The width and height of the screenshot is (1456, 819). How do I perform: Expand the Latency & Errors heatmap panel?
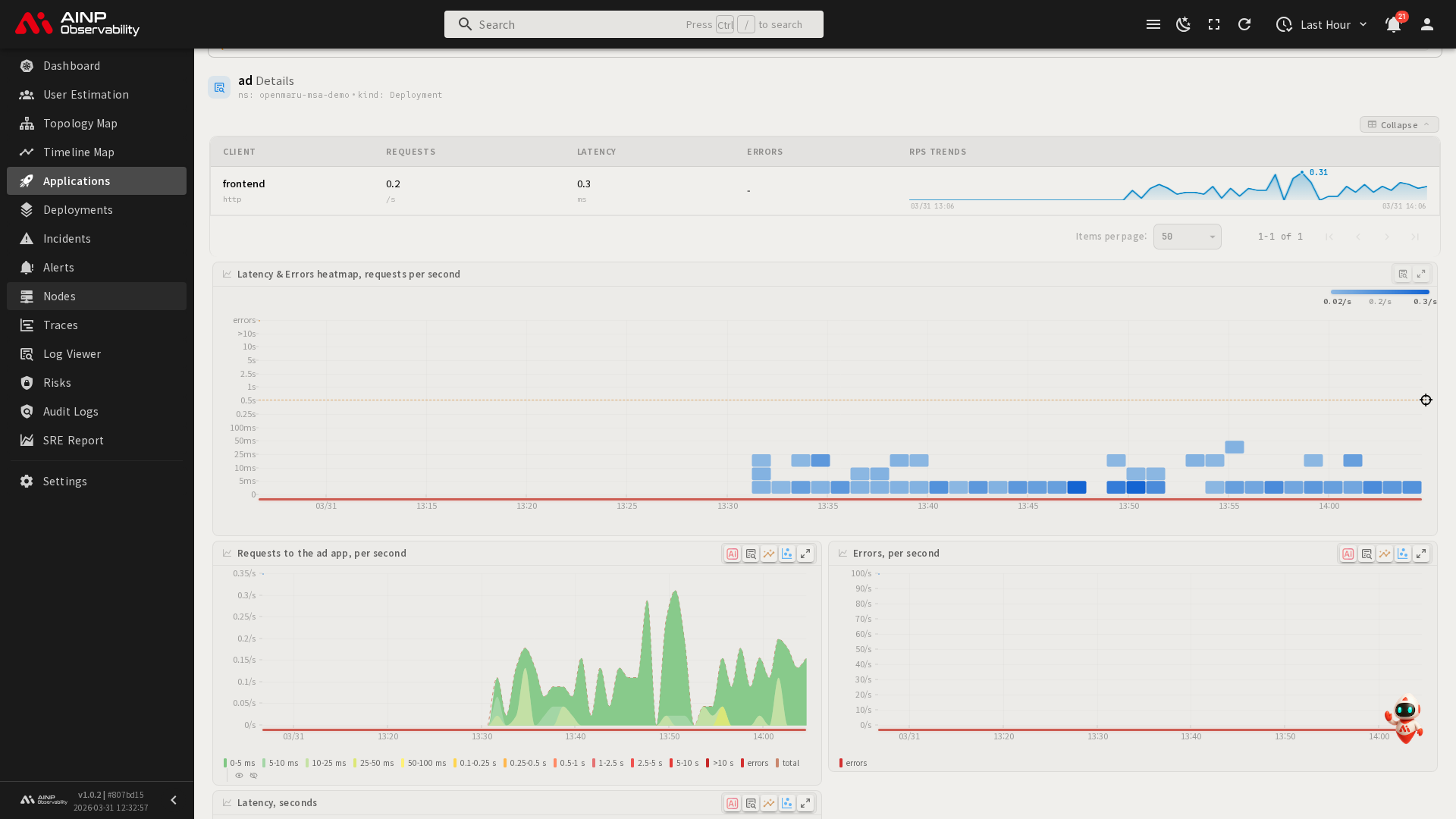(1421, 275)
